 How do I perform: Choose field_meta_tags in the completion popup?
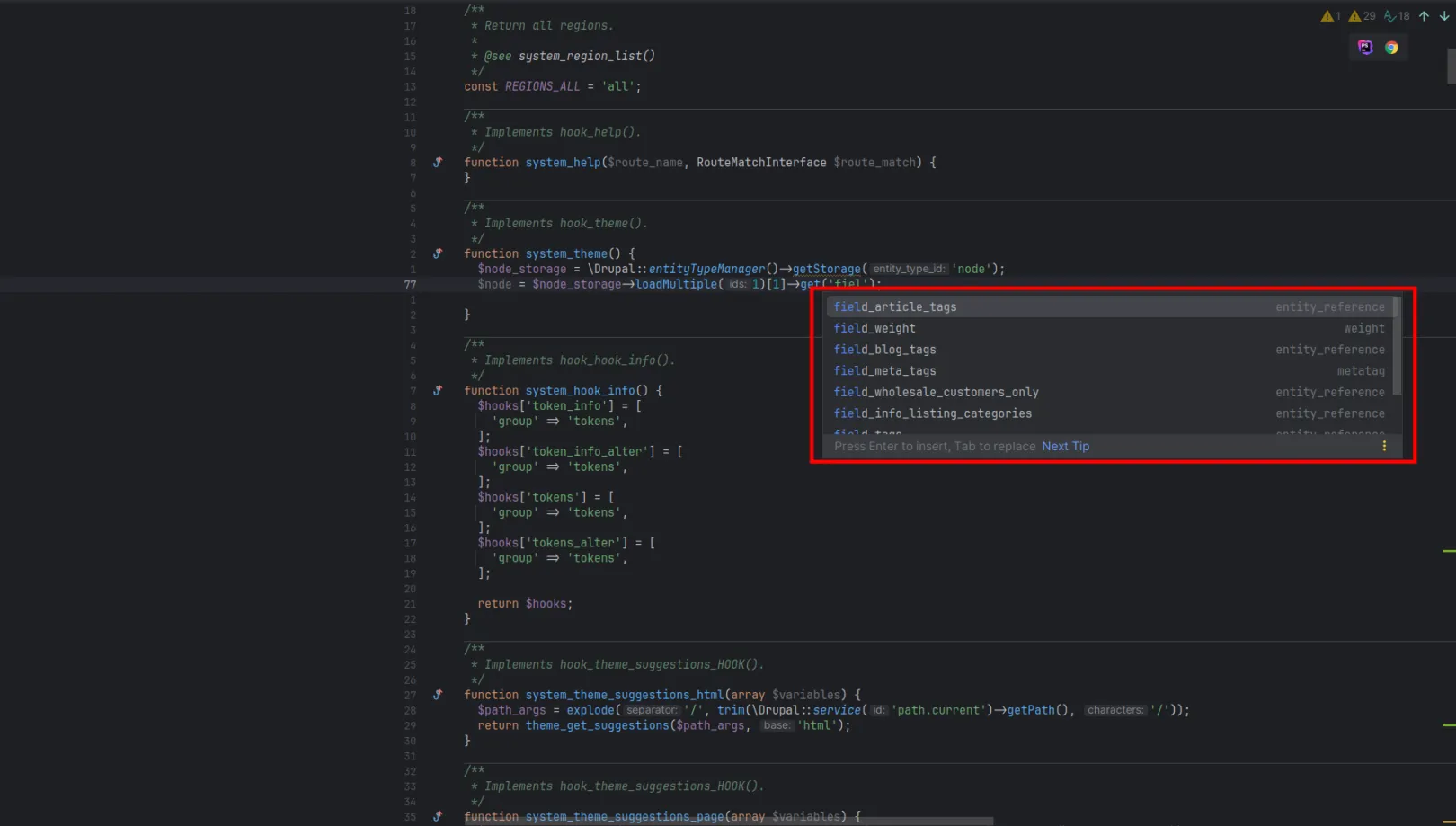(884, 370)
